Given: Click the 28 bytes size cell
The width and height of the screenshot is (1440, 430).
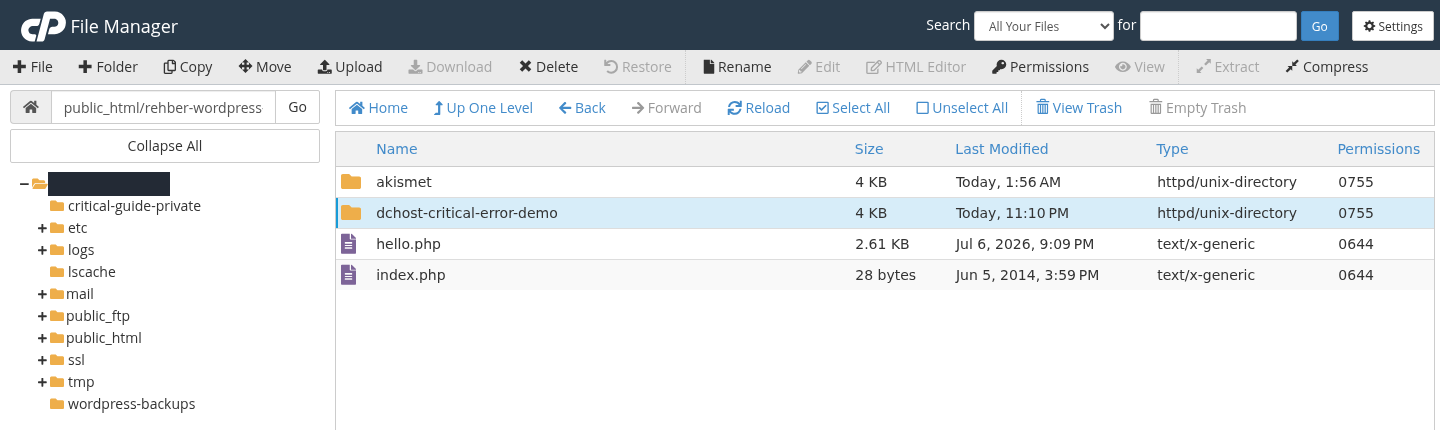Looking at the screenshot, I should (x=885, y=275).
